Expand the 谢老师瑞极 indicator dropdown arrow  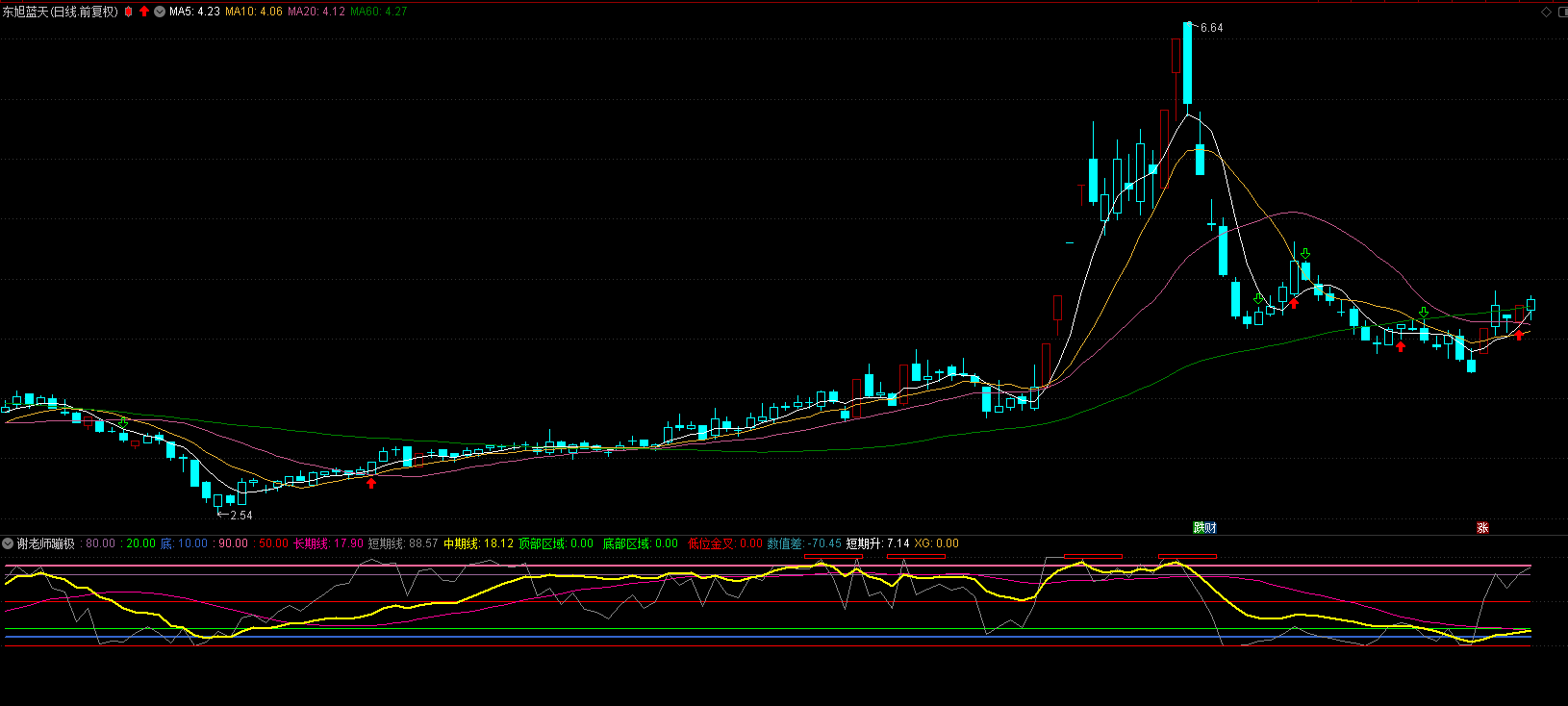[x=8, y=543]
